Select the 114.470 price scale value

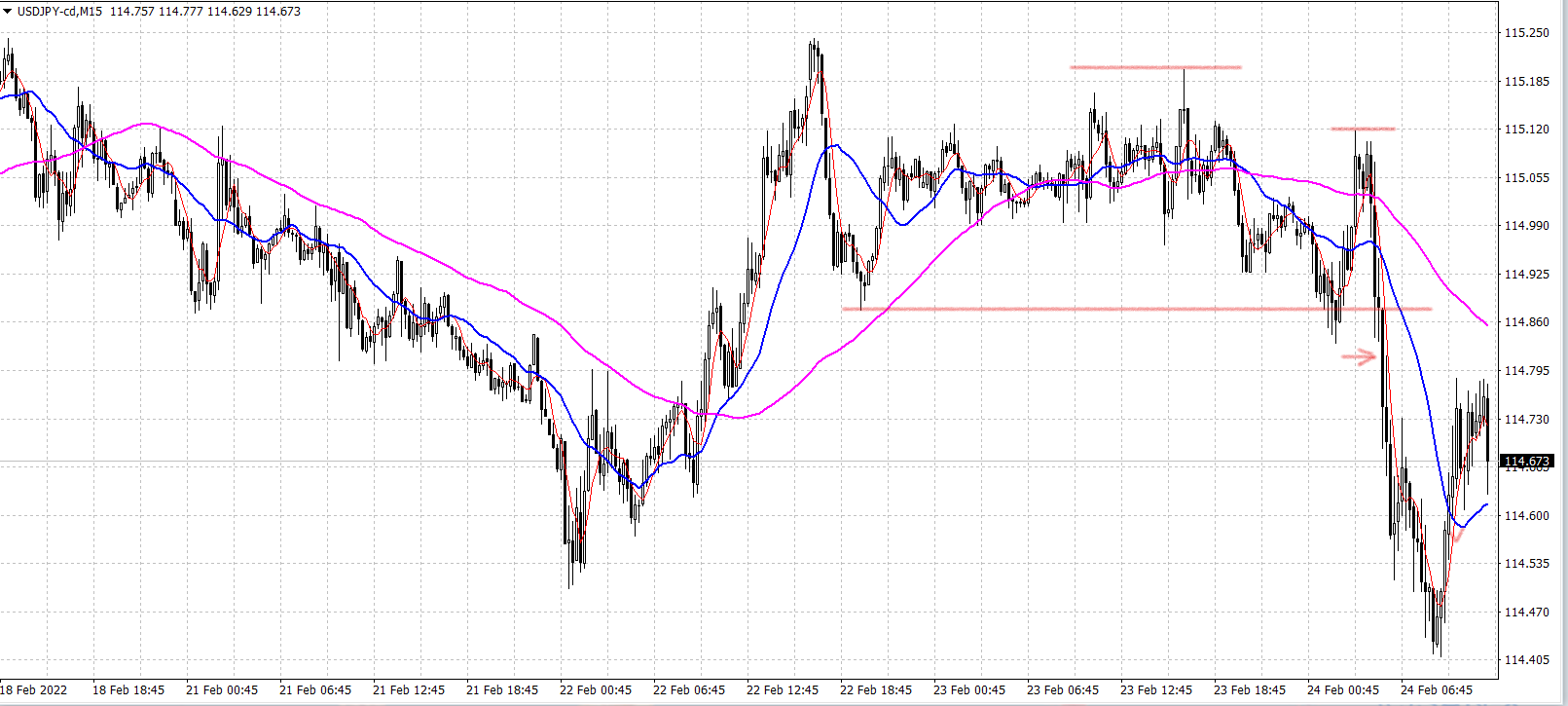(1526, 612)
